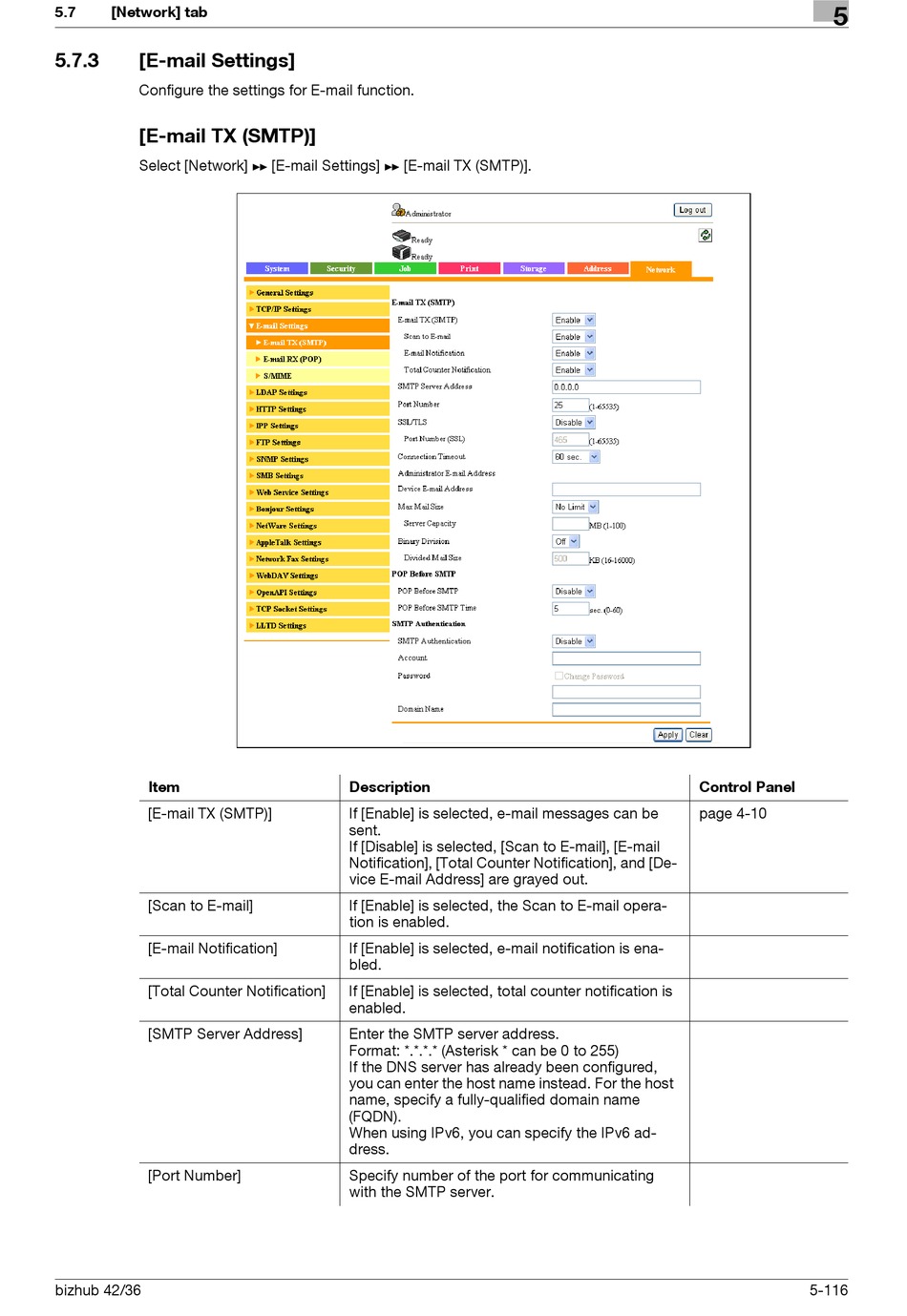The width and height of the screenshot is (907, 1316).
Task: Open the SSL/TLS Disable dropdown
Action: [x=574, y=422]
